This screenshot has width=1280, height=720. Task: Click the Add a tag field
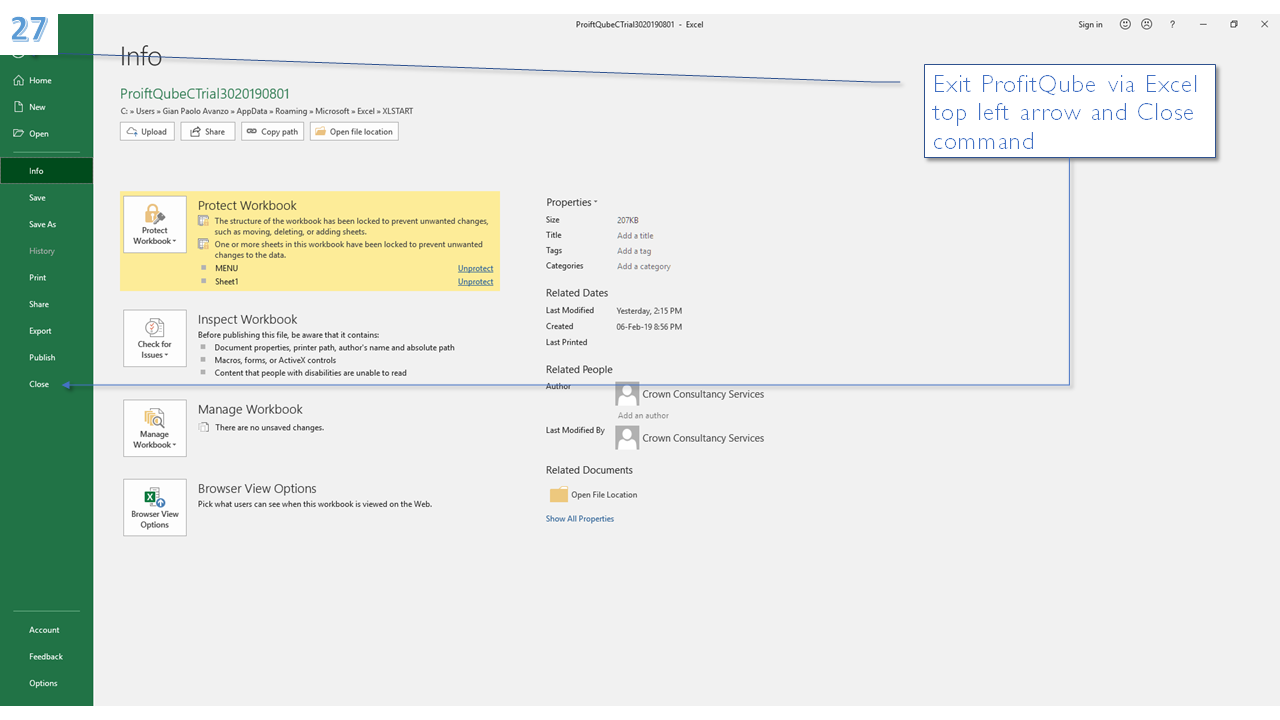(x=634, y=251)
